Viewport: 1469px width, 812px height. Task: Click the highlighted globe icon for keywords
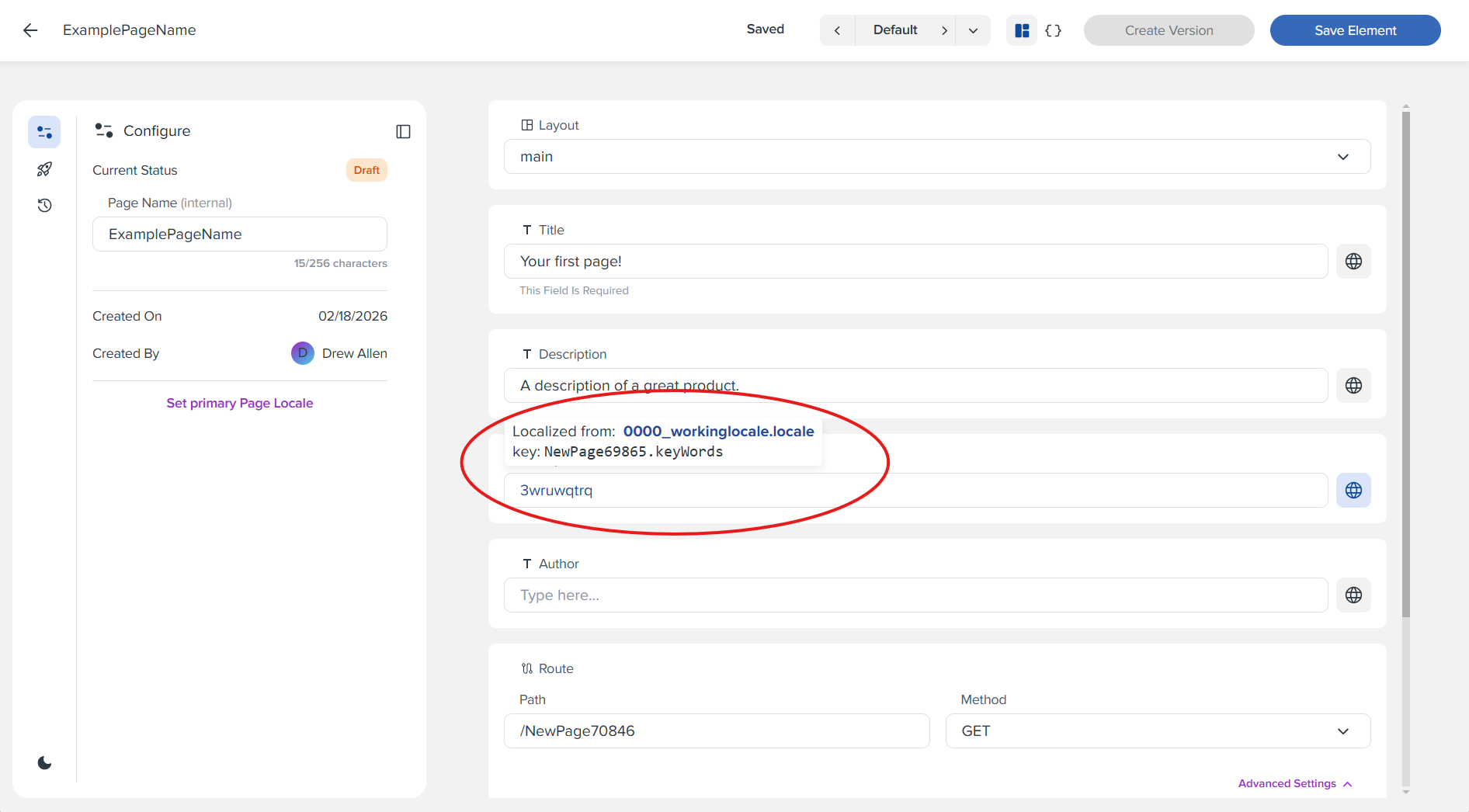pyautogui.click(x=1353, y=491)
